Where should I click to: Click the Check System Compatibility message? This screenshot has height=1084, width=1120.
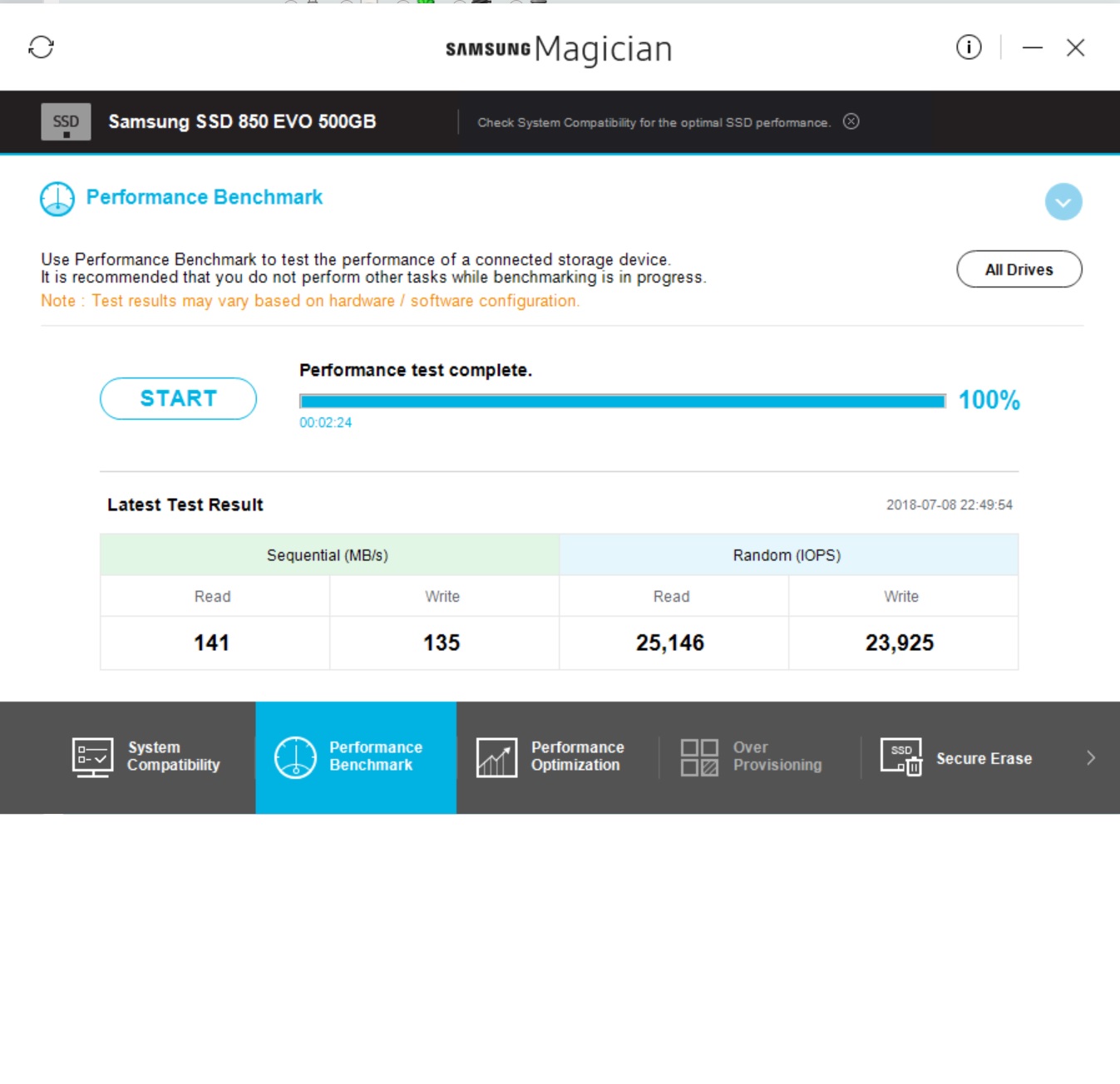(654, 123)
